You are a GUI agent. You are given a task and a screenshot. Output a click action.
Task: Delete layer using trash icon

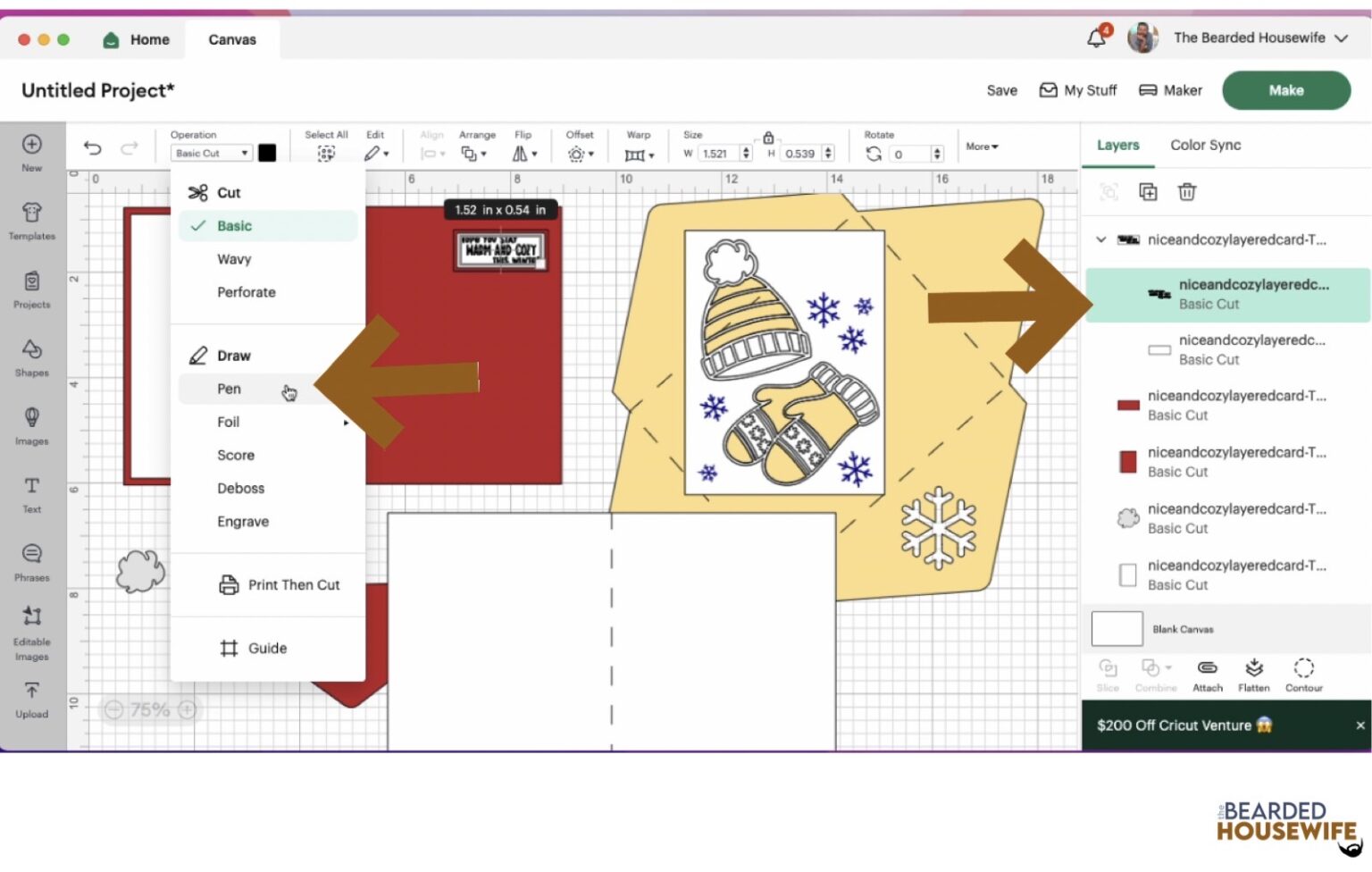(1186, 192)
